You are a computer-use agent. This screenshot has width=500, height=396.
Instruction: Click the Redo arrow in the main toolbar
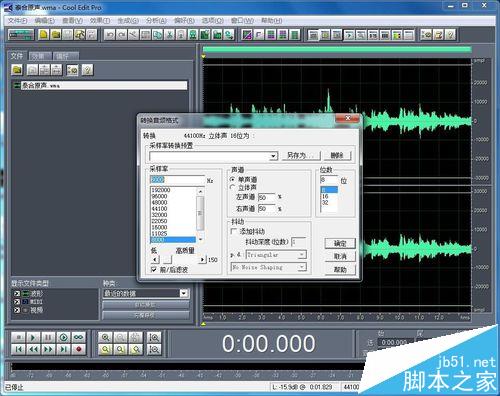point(121,35)
